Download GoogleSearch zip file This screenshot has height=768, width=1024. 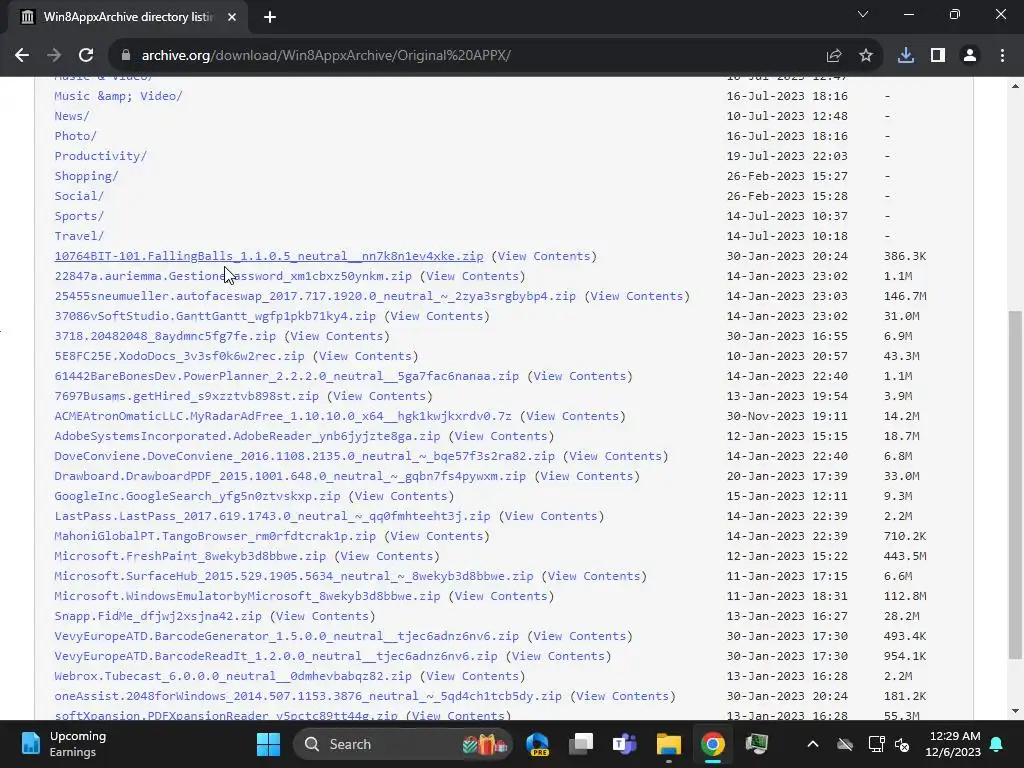click(197, 496)
